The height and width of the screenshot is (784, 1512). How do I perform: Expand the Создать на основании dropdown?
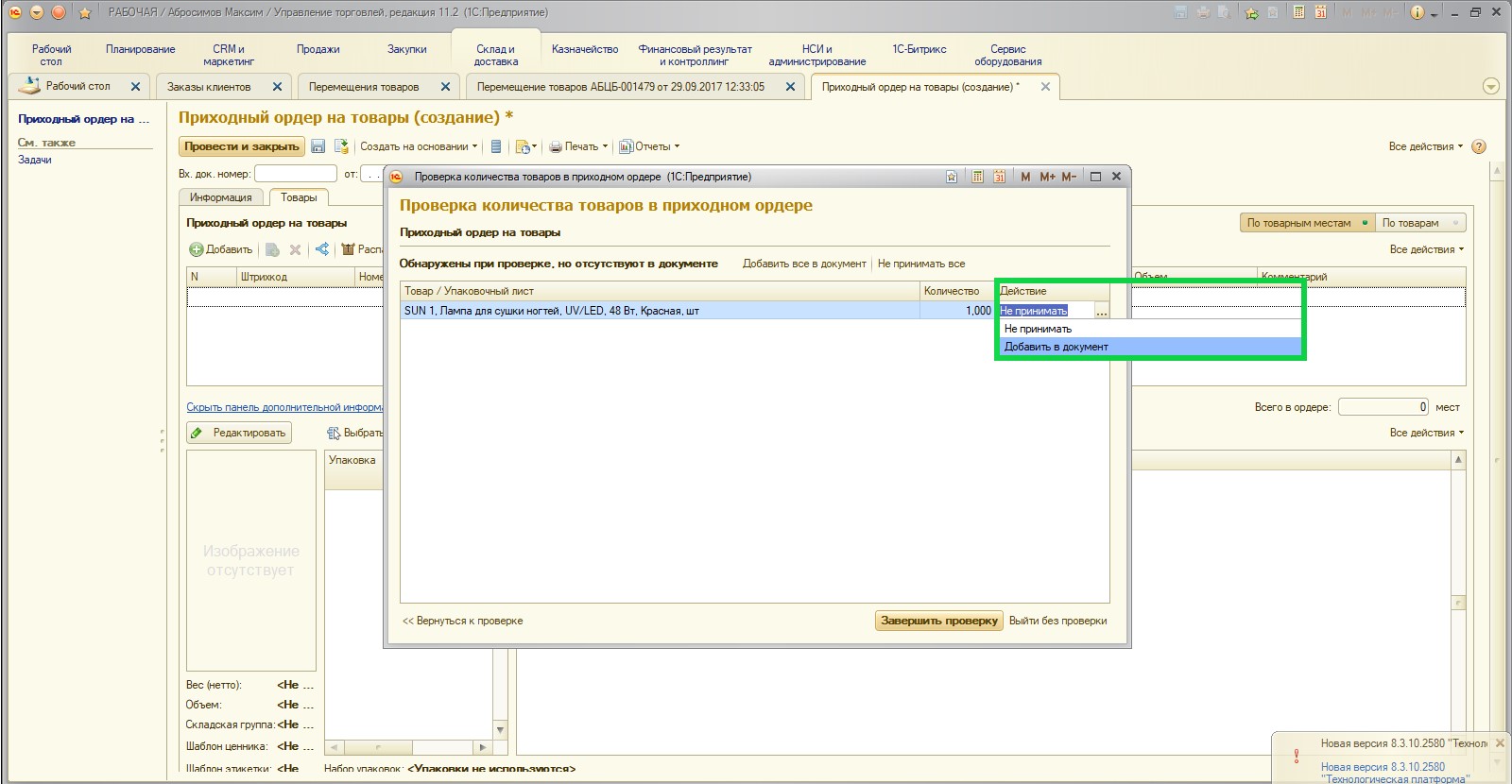pyautogui.click(x=419, y=146)
